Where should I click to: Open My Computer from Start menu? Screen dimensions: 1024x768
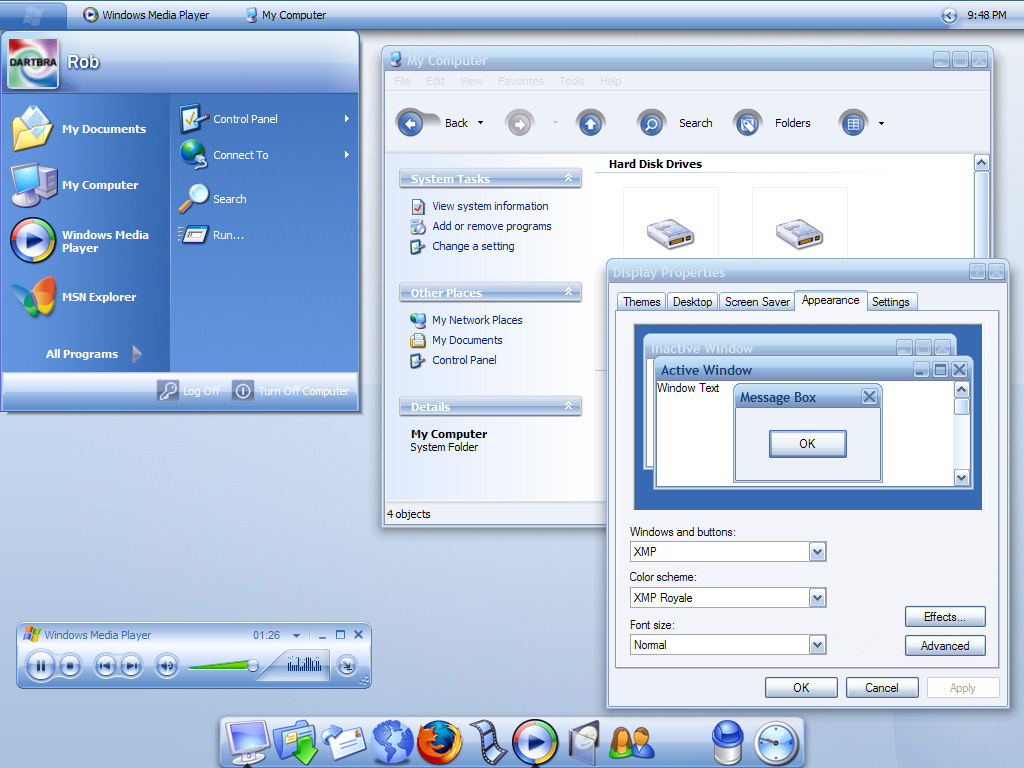pyautogui.click(x=75, y=185)
